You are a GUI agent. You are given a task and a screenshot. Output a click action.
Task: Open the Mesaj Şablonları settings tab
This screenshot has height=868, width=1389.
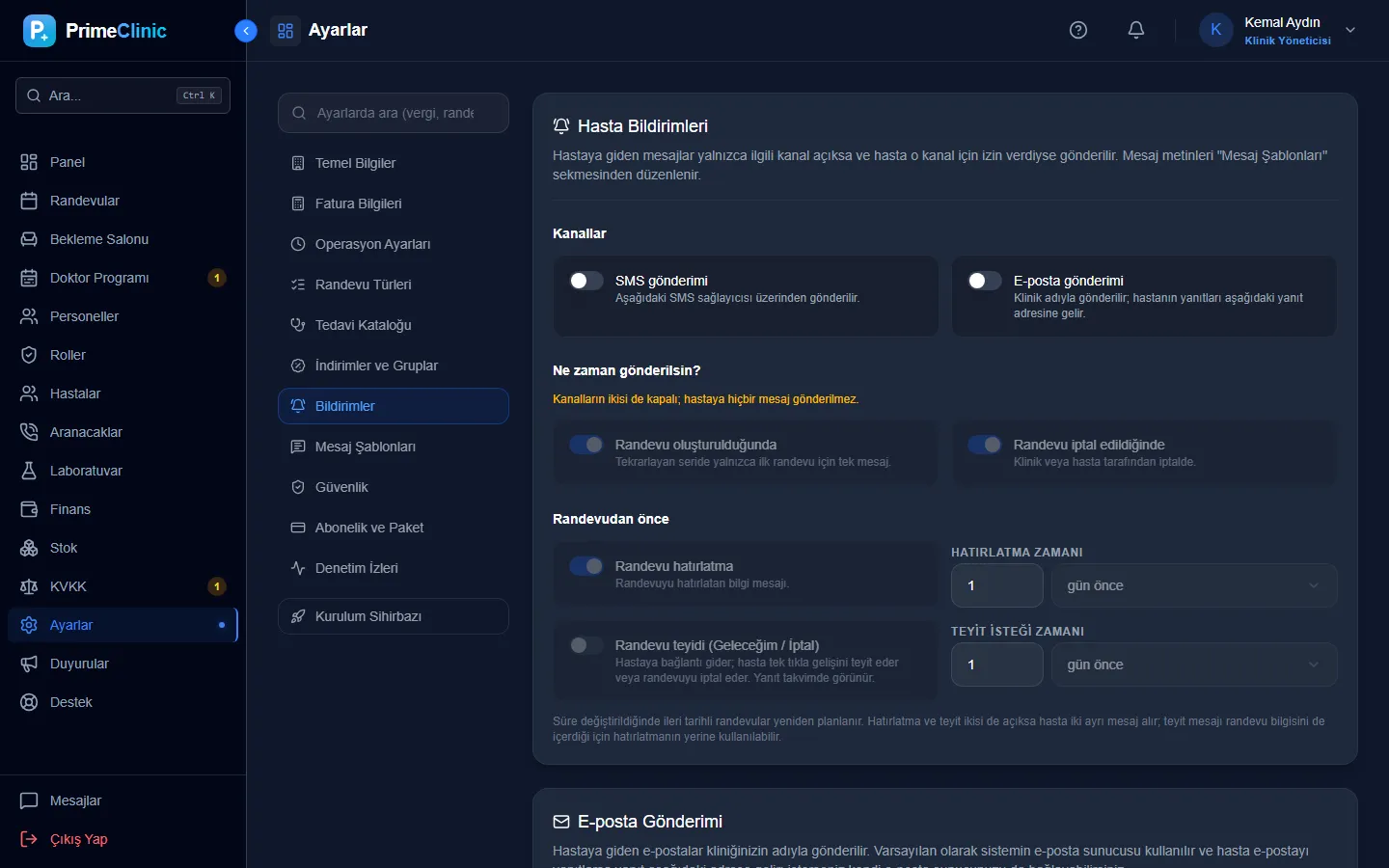point(394,447)
